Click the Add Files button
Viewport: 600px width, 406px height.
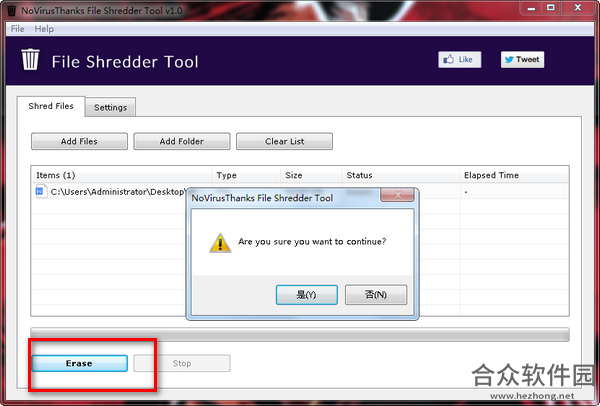point(79,141)
